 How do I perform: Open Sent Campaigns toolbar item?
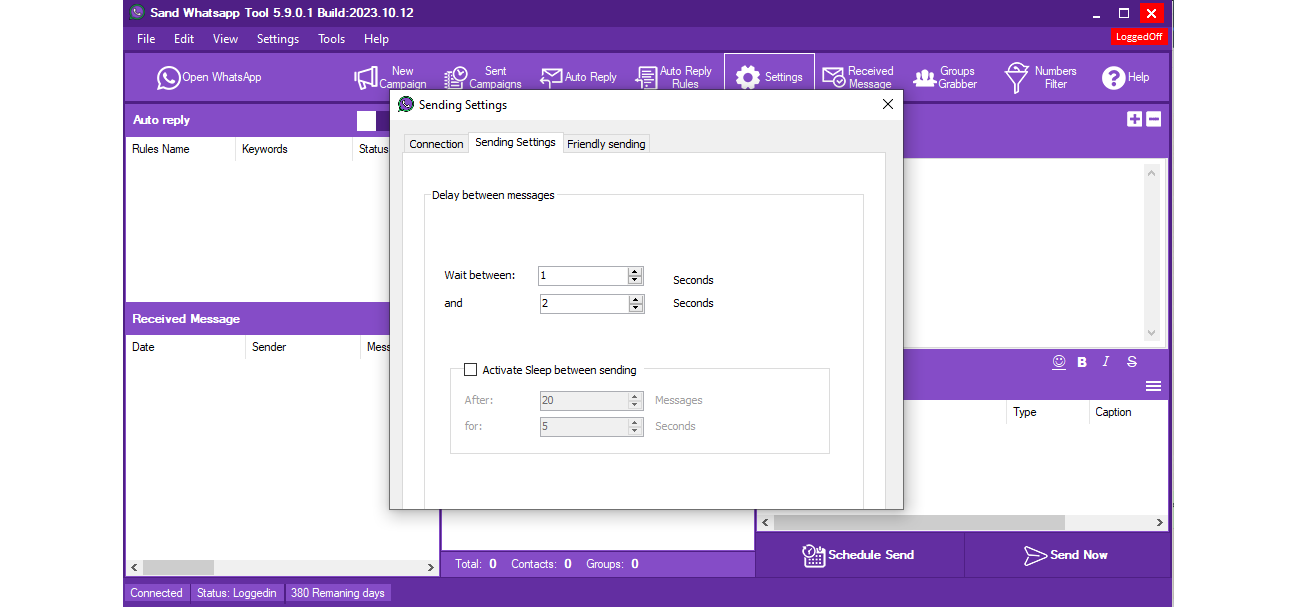pyautogui.click(x=483, y=77)
